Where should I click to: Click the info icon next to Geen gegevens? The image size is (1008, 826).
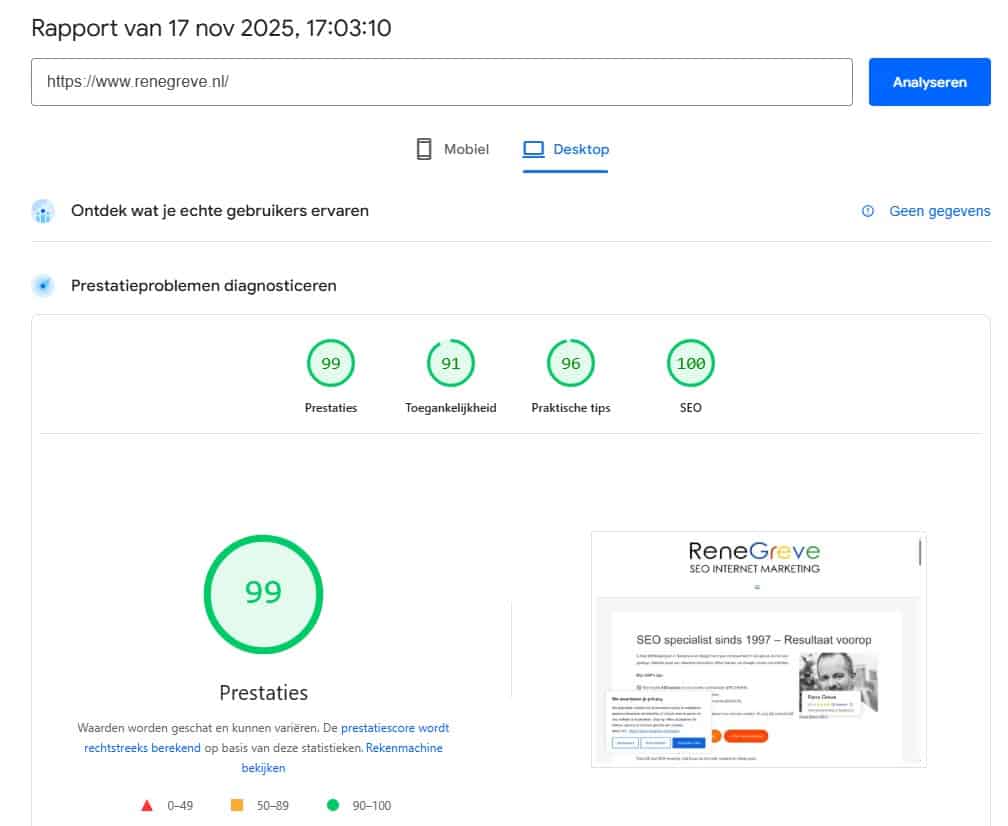866,211
